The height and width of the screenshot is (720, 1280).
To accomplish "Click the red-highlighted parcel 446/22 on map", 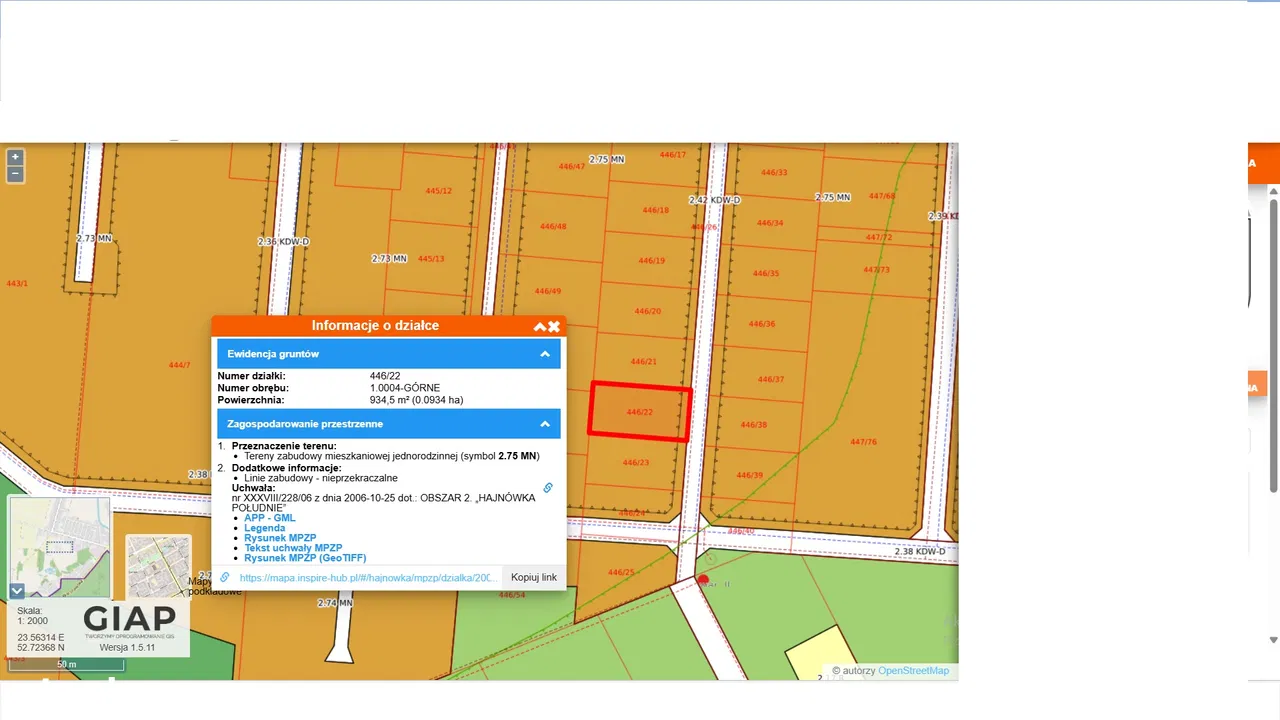I will (640, 411).
